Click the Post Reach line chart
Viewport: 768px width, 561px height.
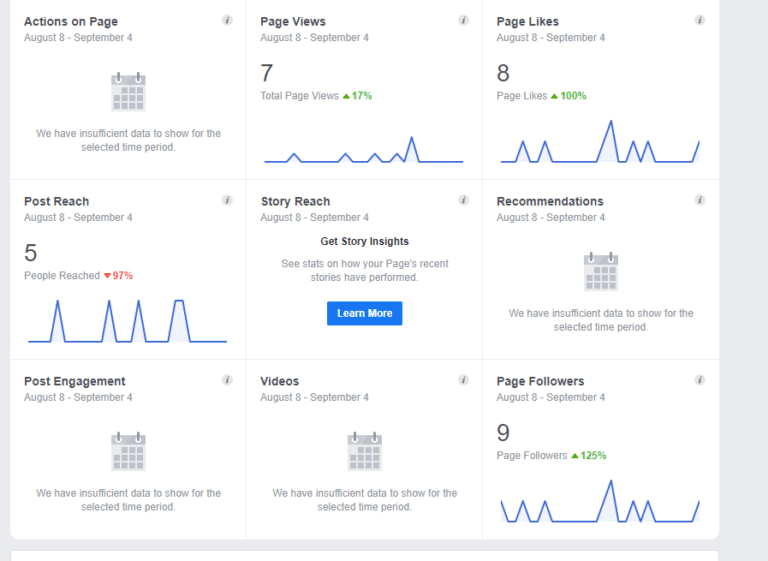[127, 321]
